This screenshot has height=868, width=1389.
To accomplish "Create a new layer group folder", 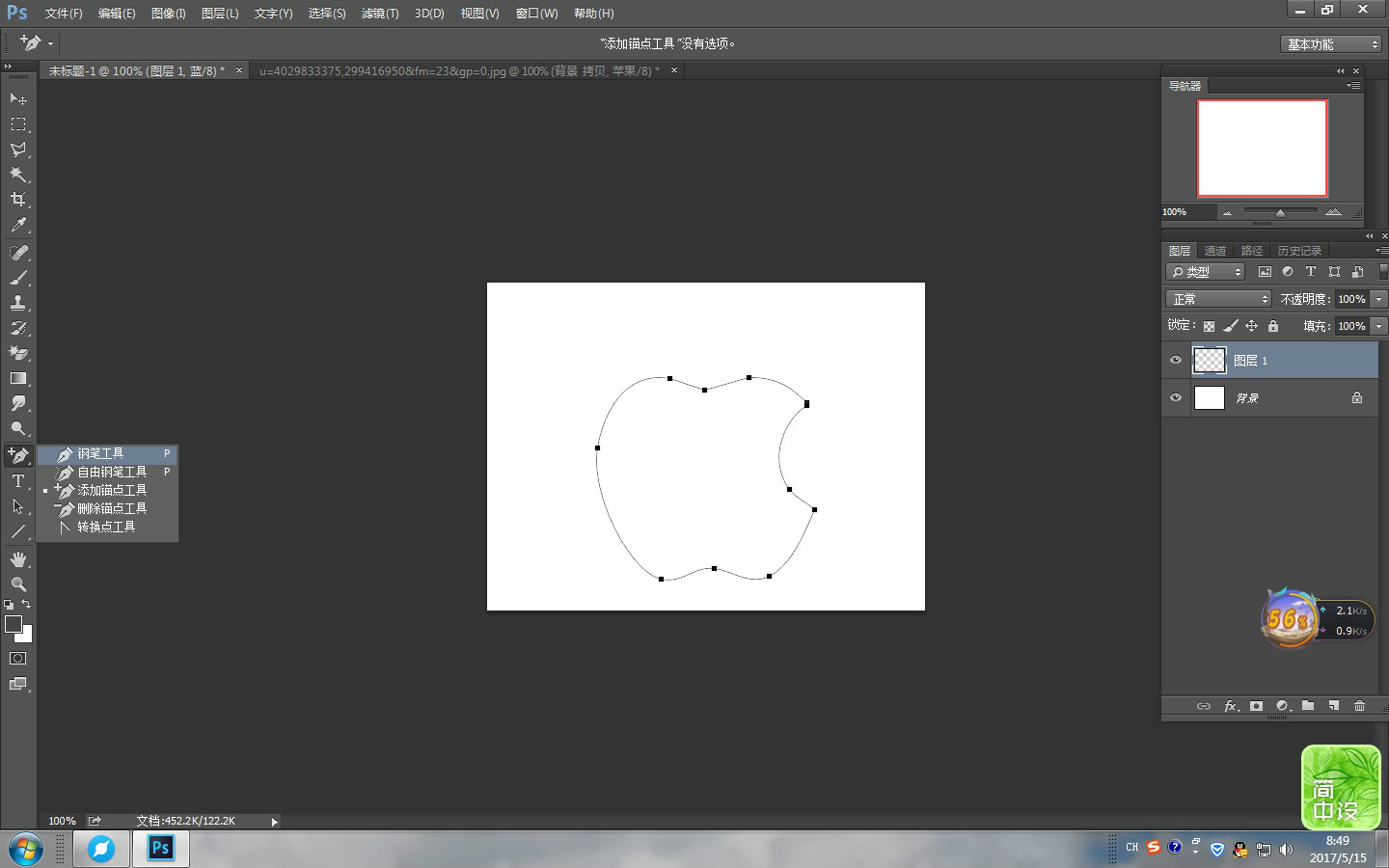I will tap(1308, 706).
